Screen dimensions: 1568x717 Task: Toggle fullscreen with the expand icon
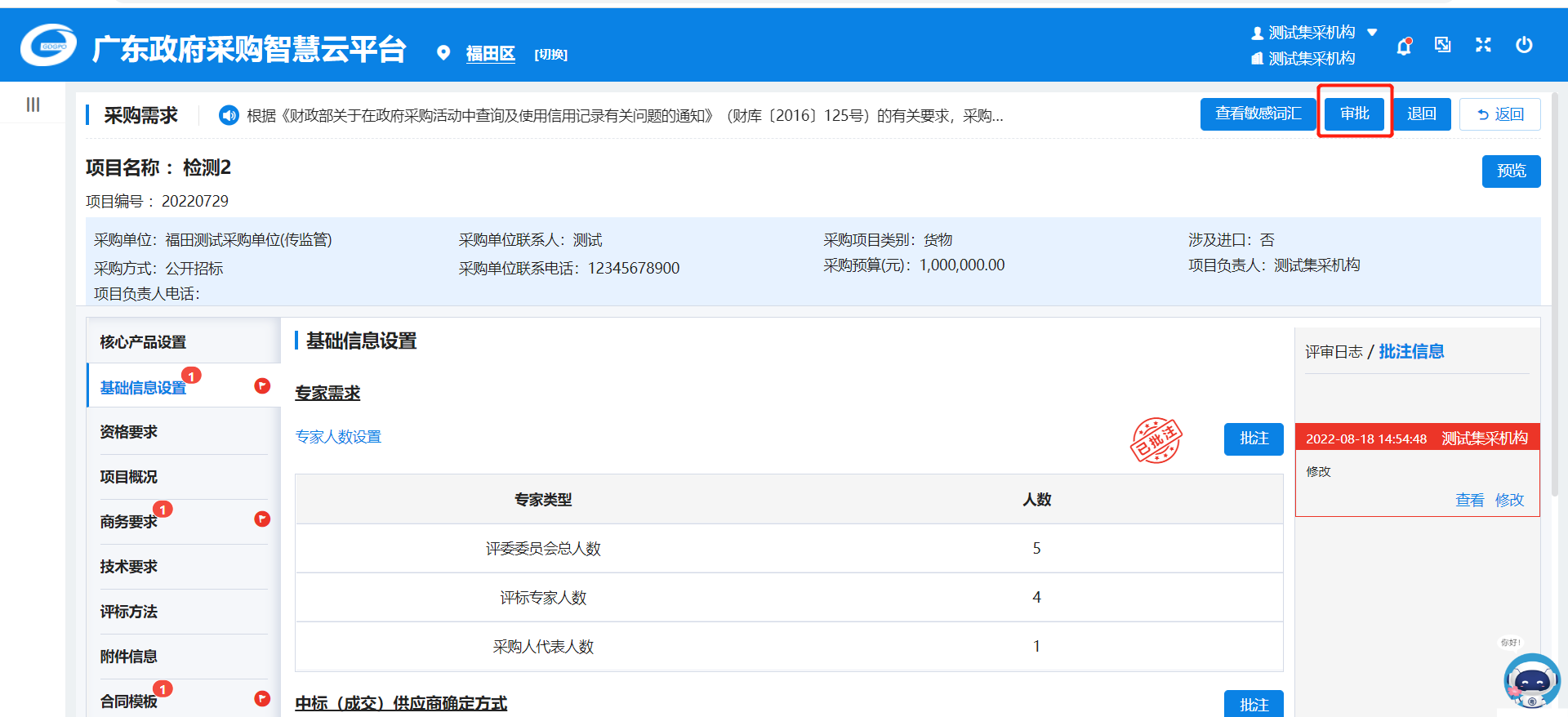click(1483, 45)
